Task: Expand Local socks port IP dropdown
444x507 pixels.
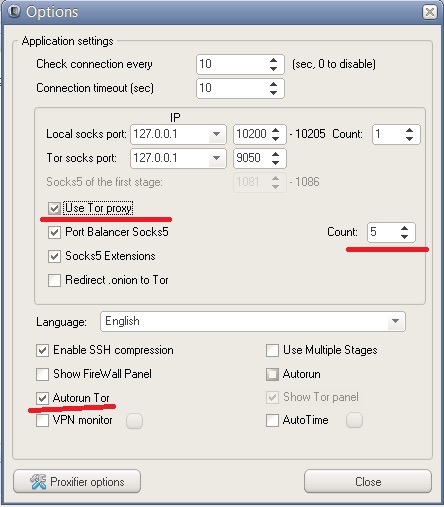Action: tap(217, 134)
